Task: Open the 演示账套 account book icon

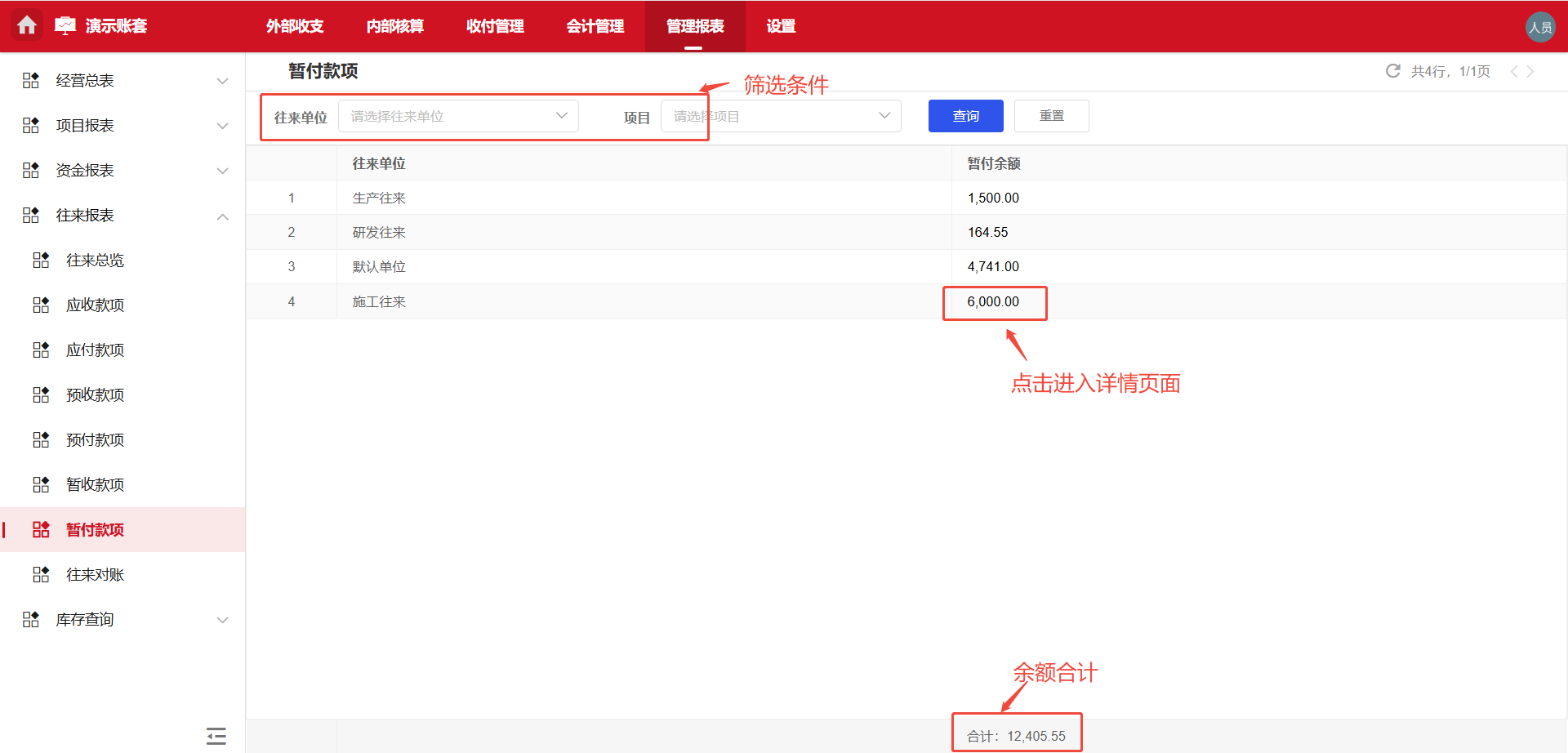Action: coord(65,25)
